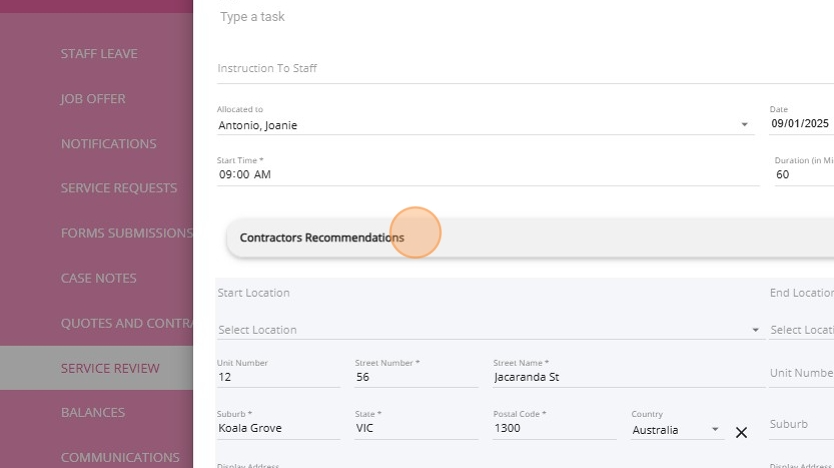
Task: Edit the Start Time field
Action: point(480,175)
